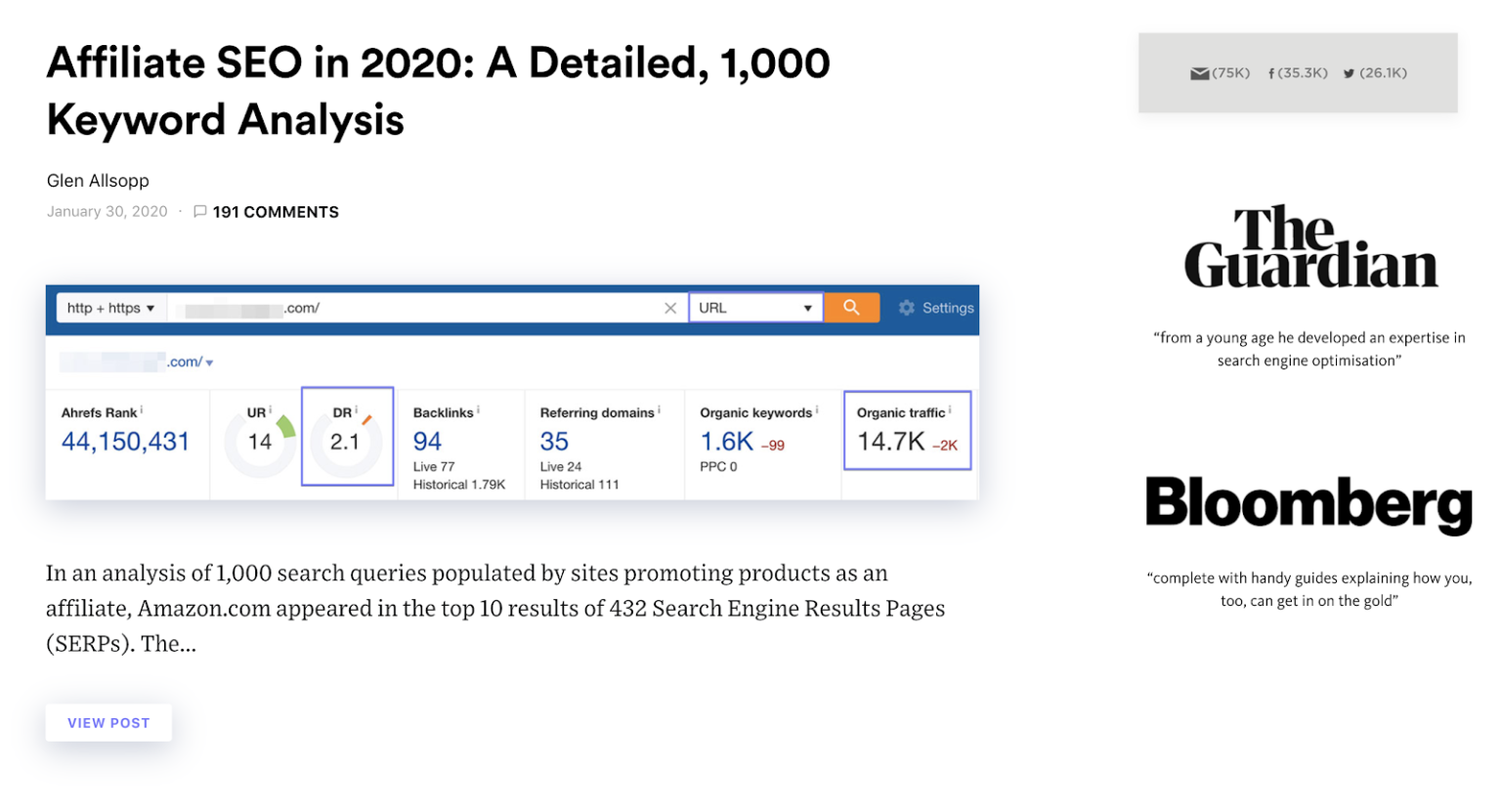
Task: Open the Affiliate SEO in 2020 article title
Action: (x=438, y=91)
